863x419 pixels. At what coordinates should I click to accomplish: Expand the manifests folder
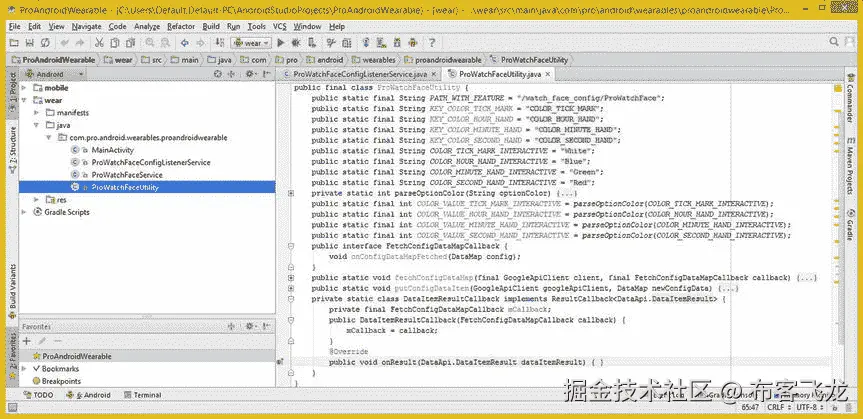click(36, 112)
